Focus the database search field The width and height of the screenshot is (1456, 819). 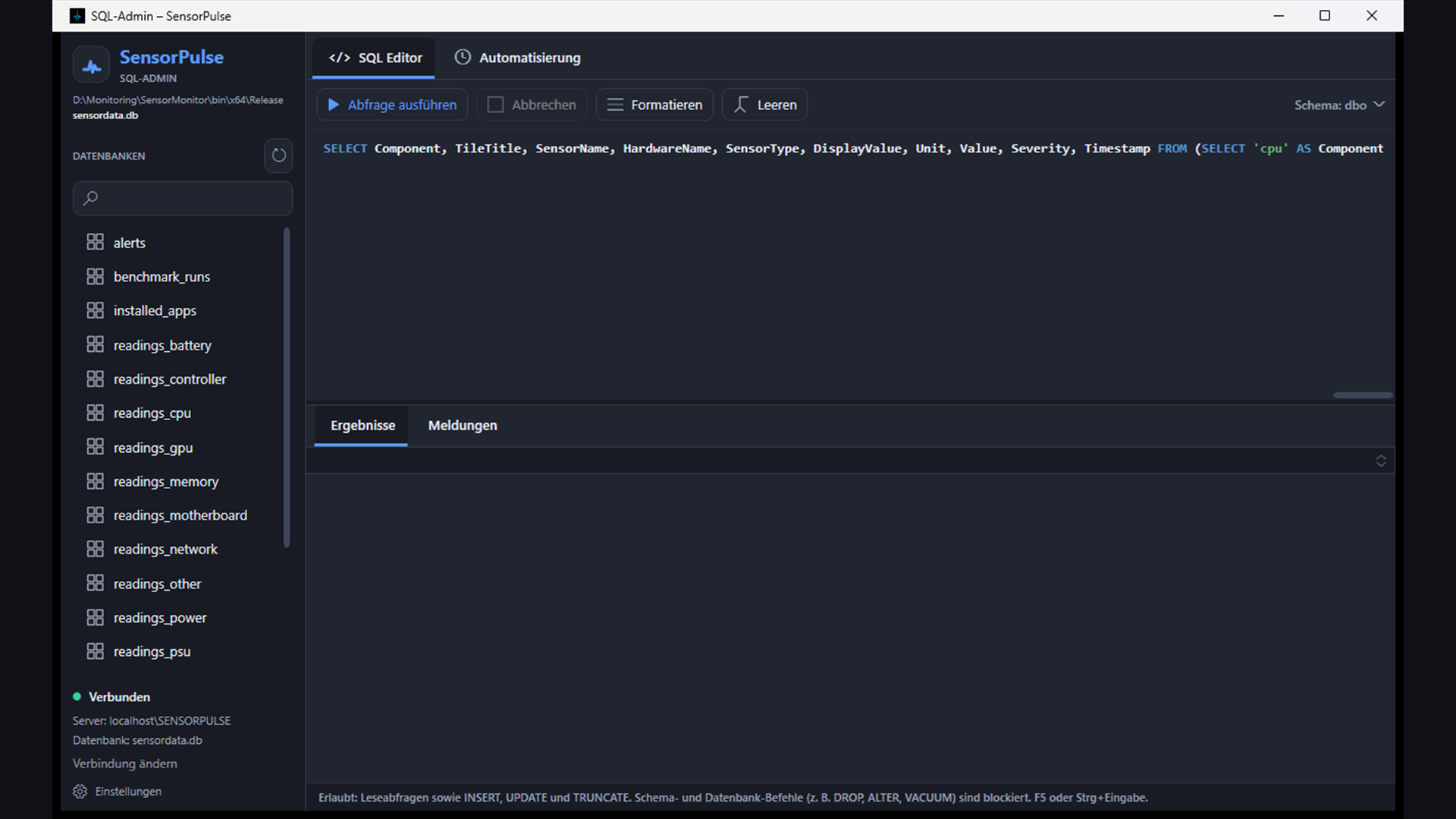click(183, 198)
